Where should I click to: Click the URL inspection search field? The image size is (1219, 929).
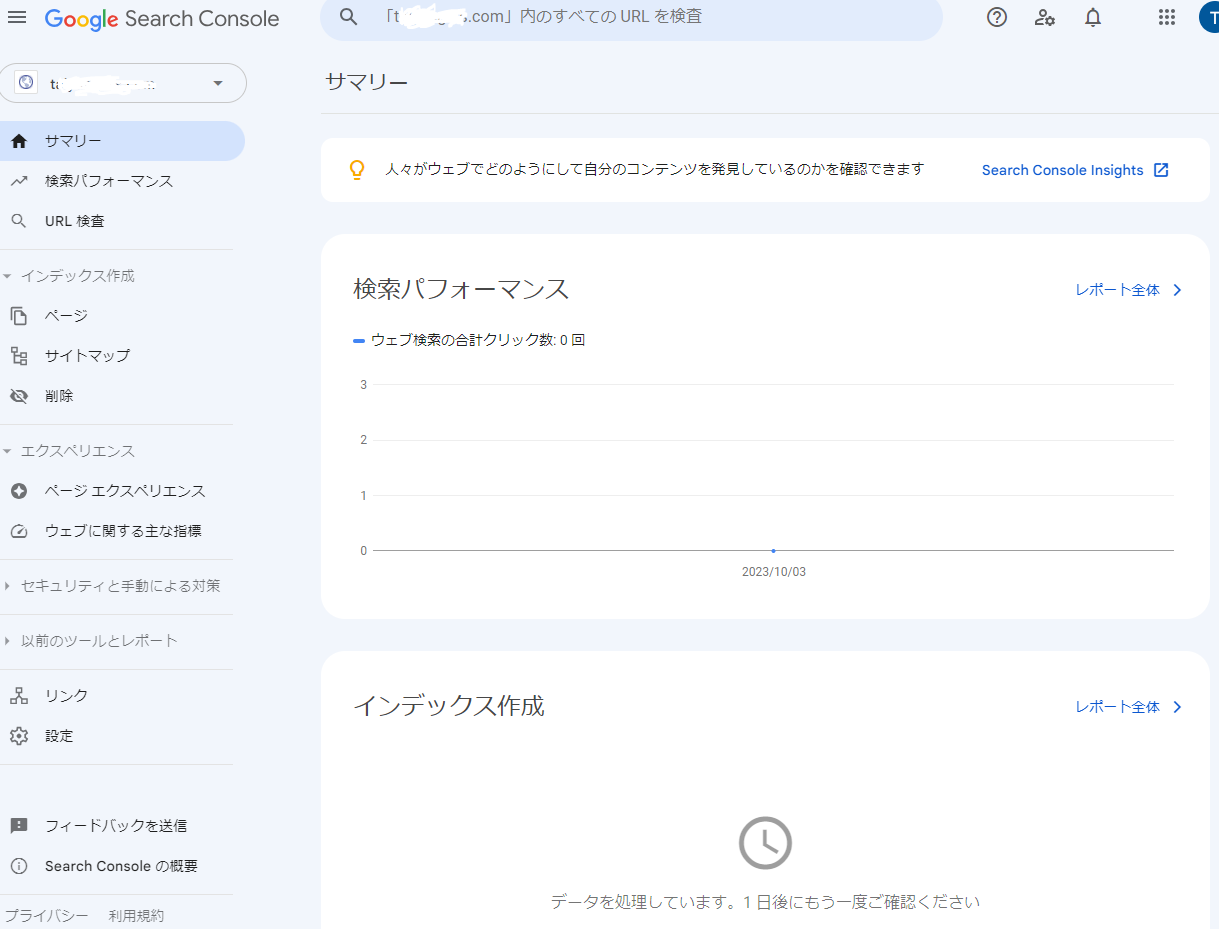(631, 17)
